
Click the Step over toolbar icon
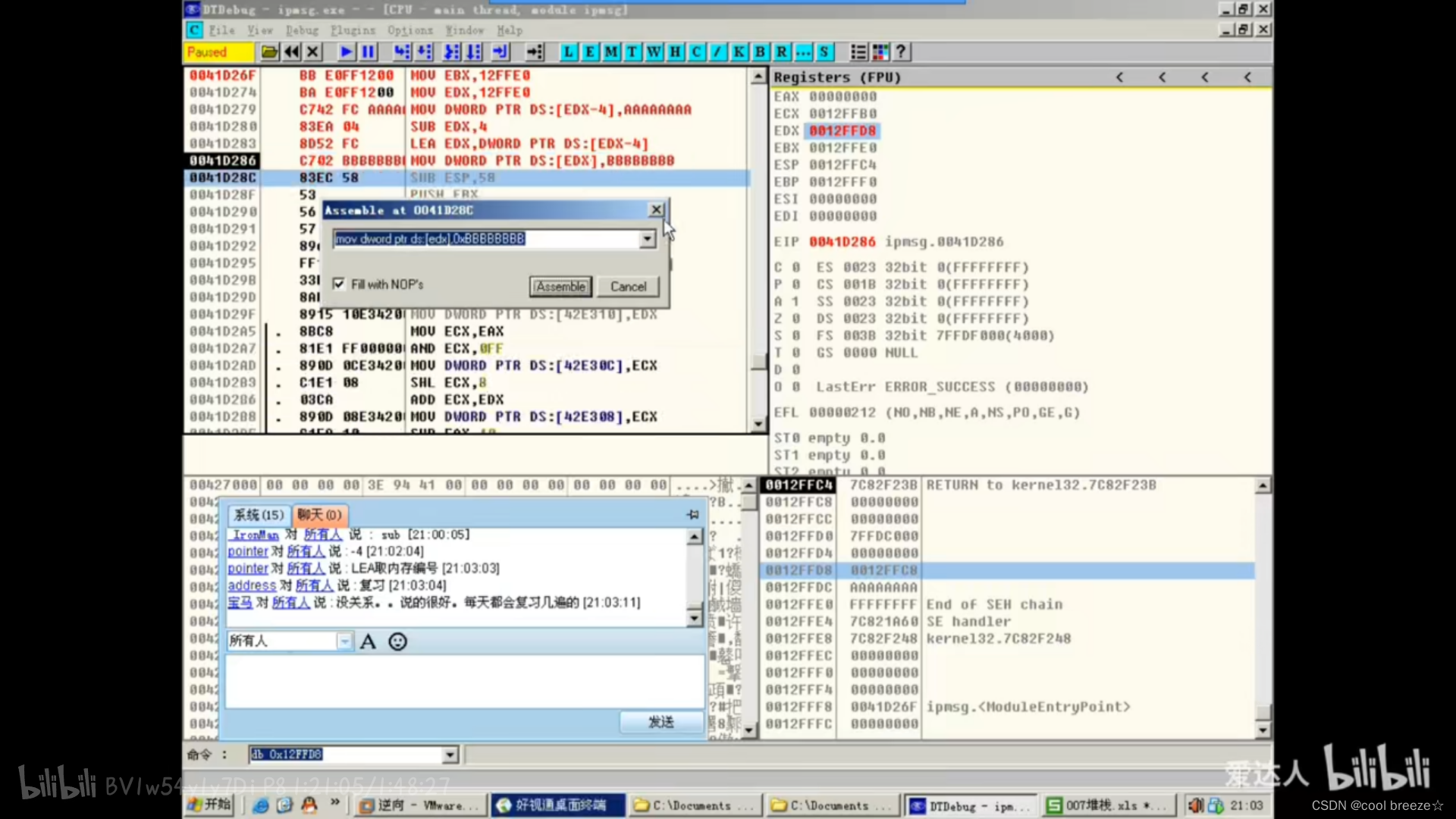425,52
